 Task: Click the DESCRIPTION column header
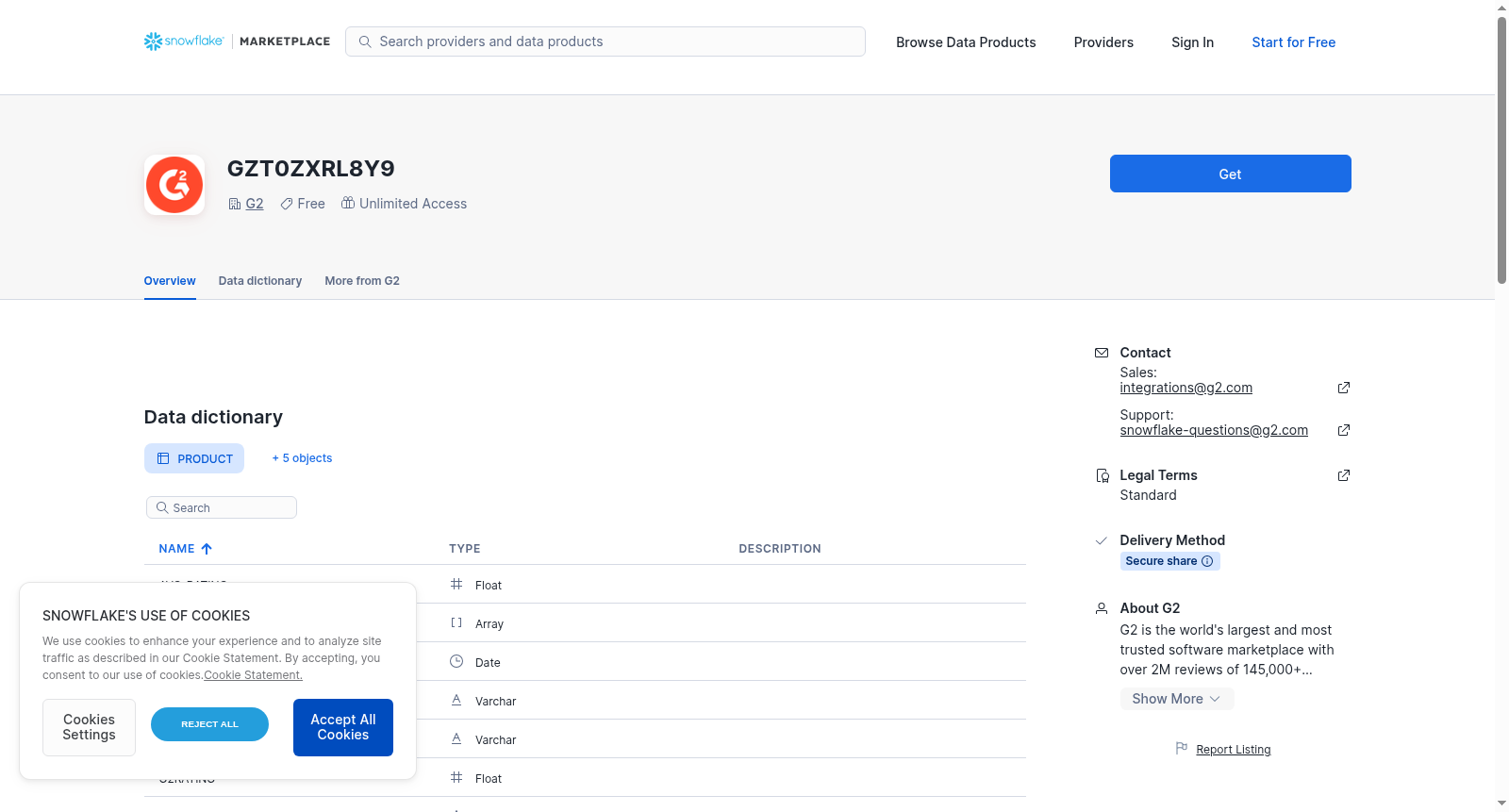point(780,549)
